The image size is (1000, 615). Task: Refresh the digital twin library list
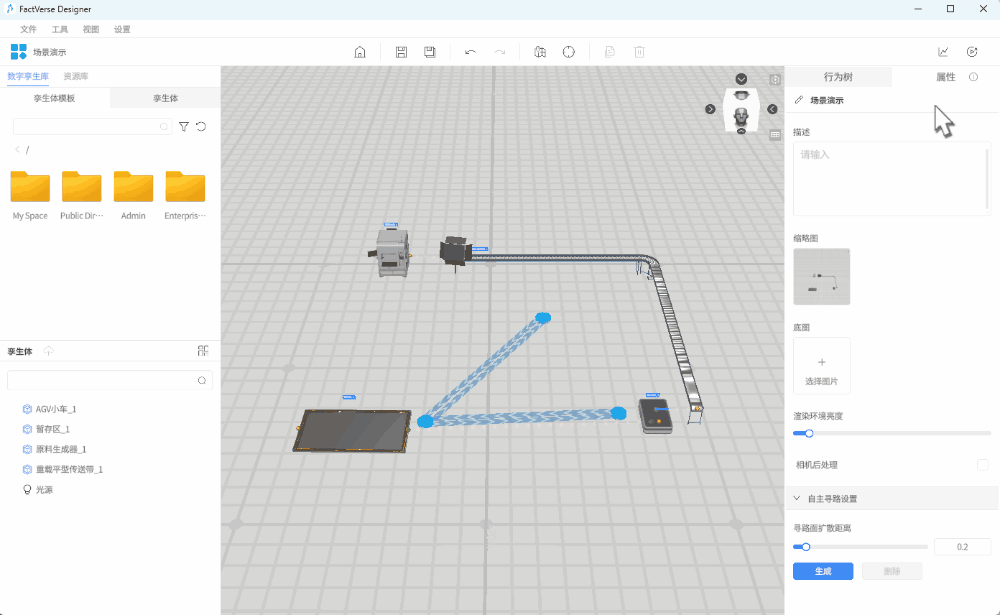(201, 127)
